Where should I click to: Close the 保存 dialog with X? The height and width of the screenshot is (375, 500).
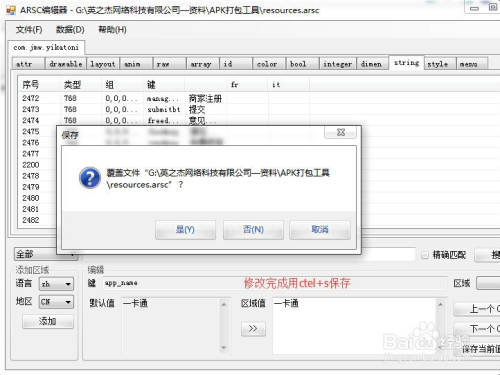[x=340, y=132]
